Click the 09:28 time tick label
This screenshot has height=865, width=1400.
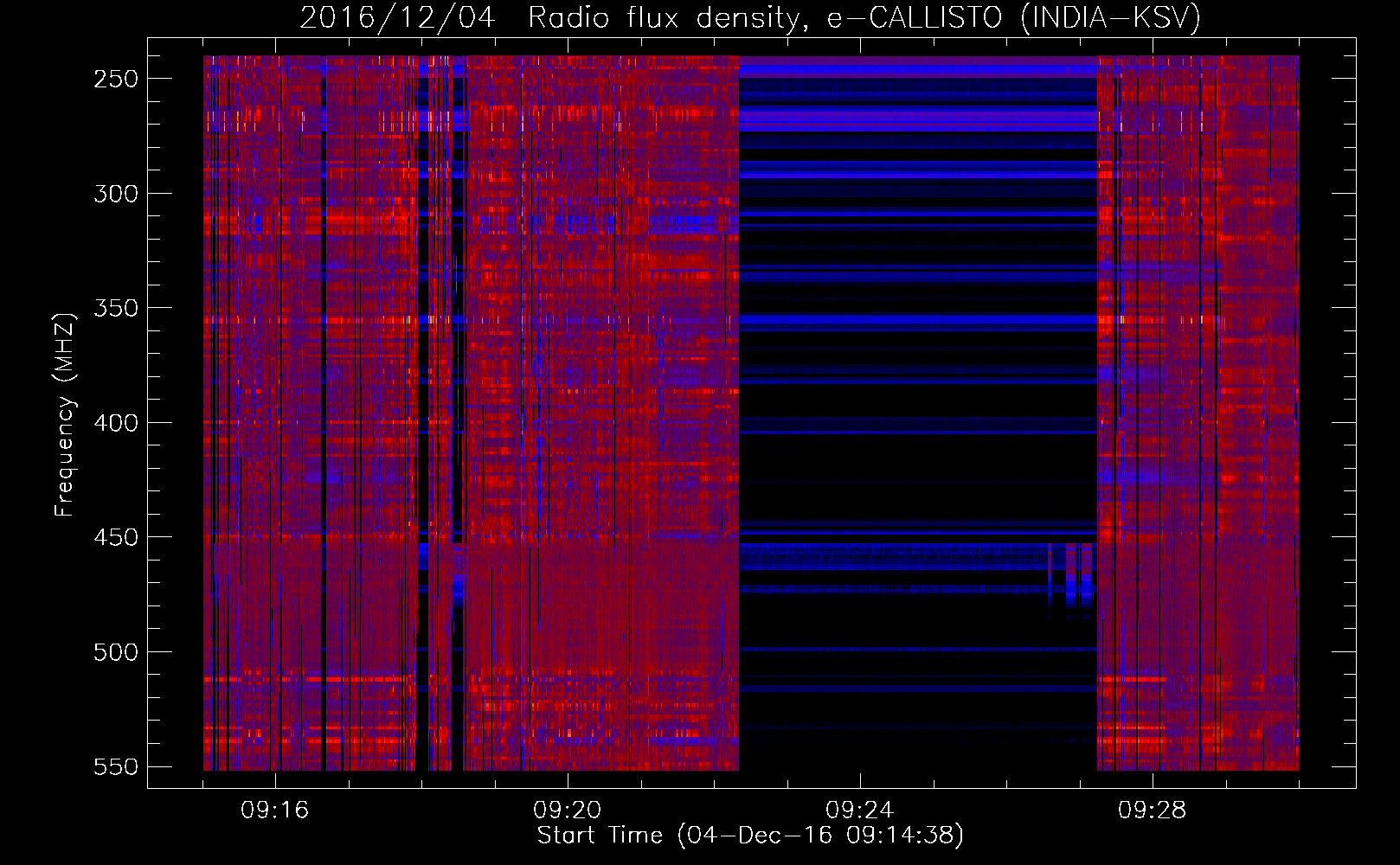click(1153, 811)
